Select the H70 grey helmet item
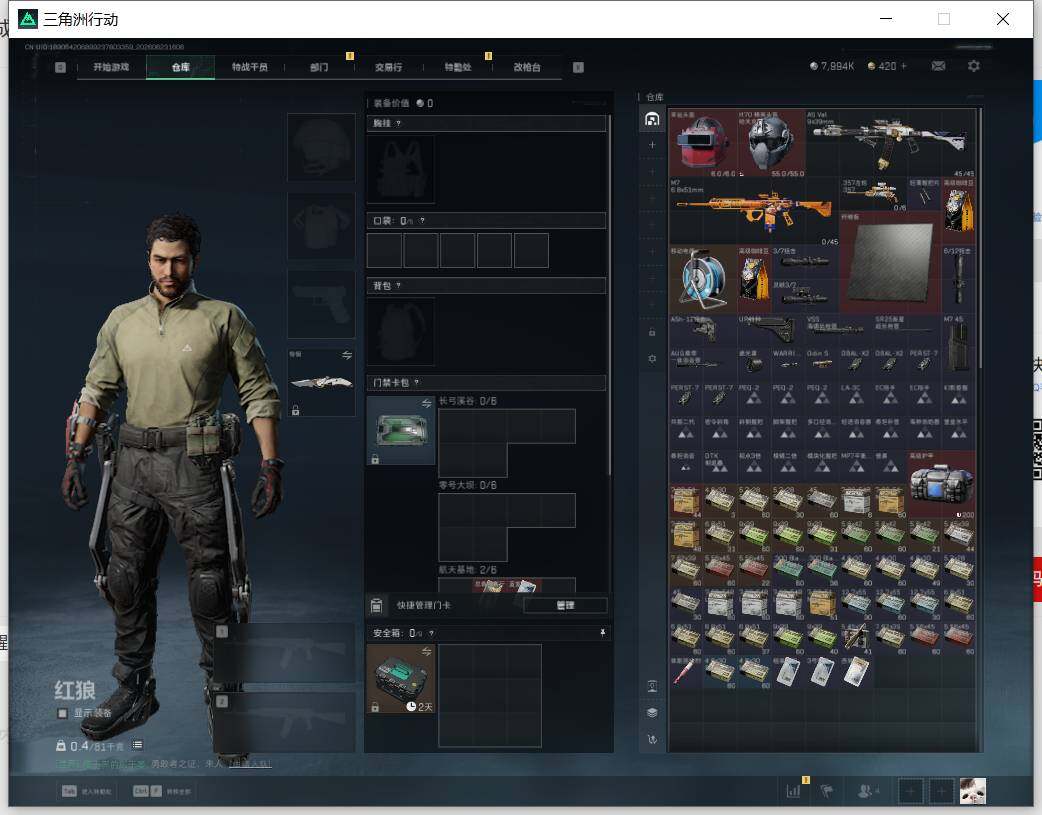 click(772, 143)
